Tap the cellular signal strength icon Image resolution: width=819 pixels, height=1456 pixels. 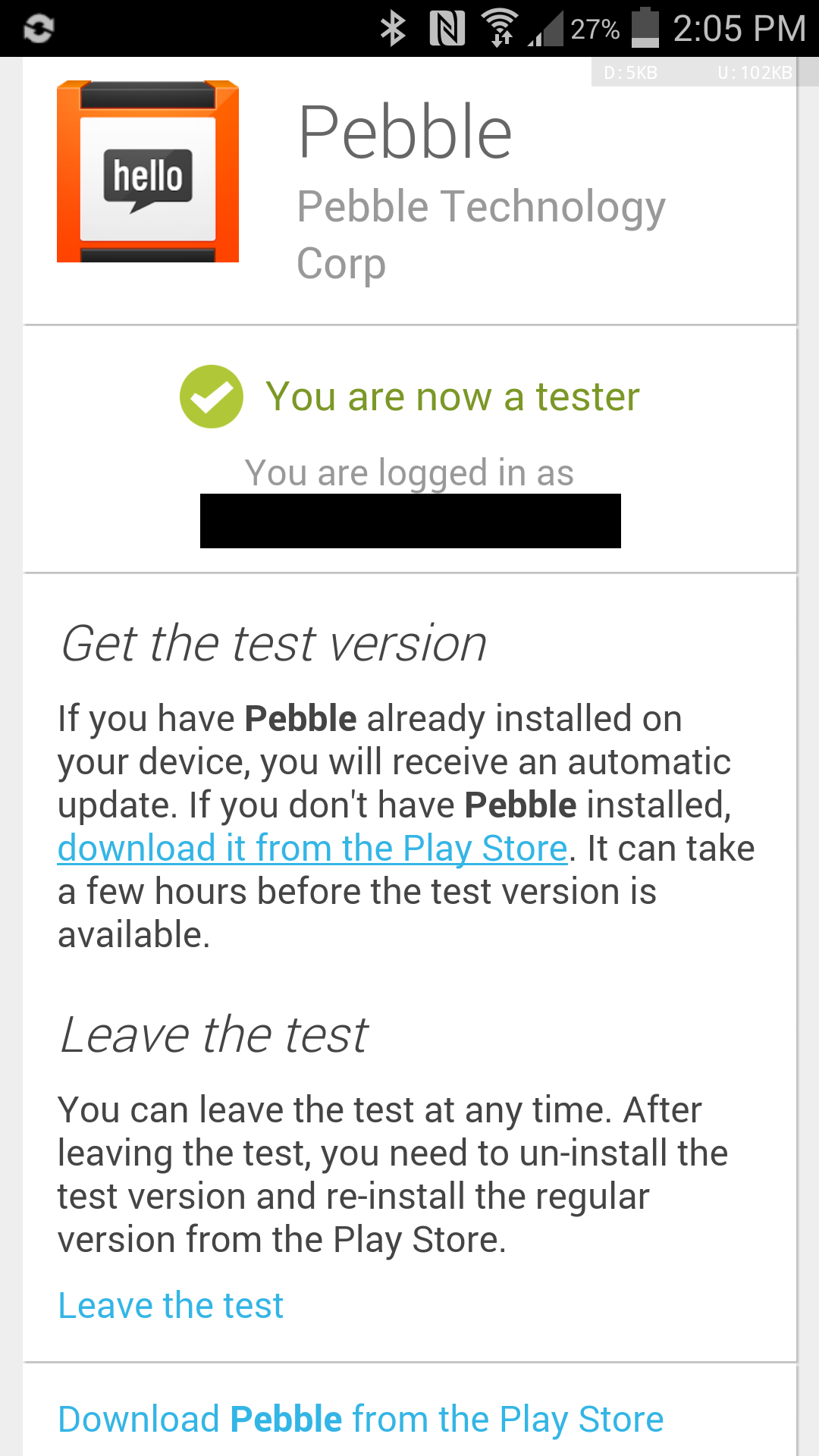point(548,29)
